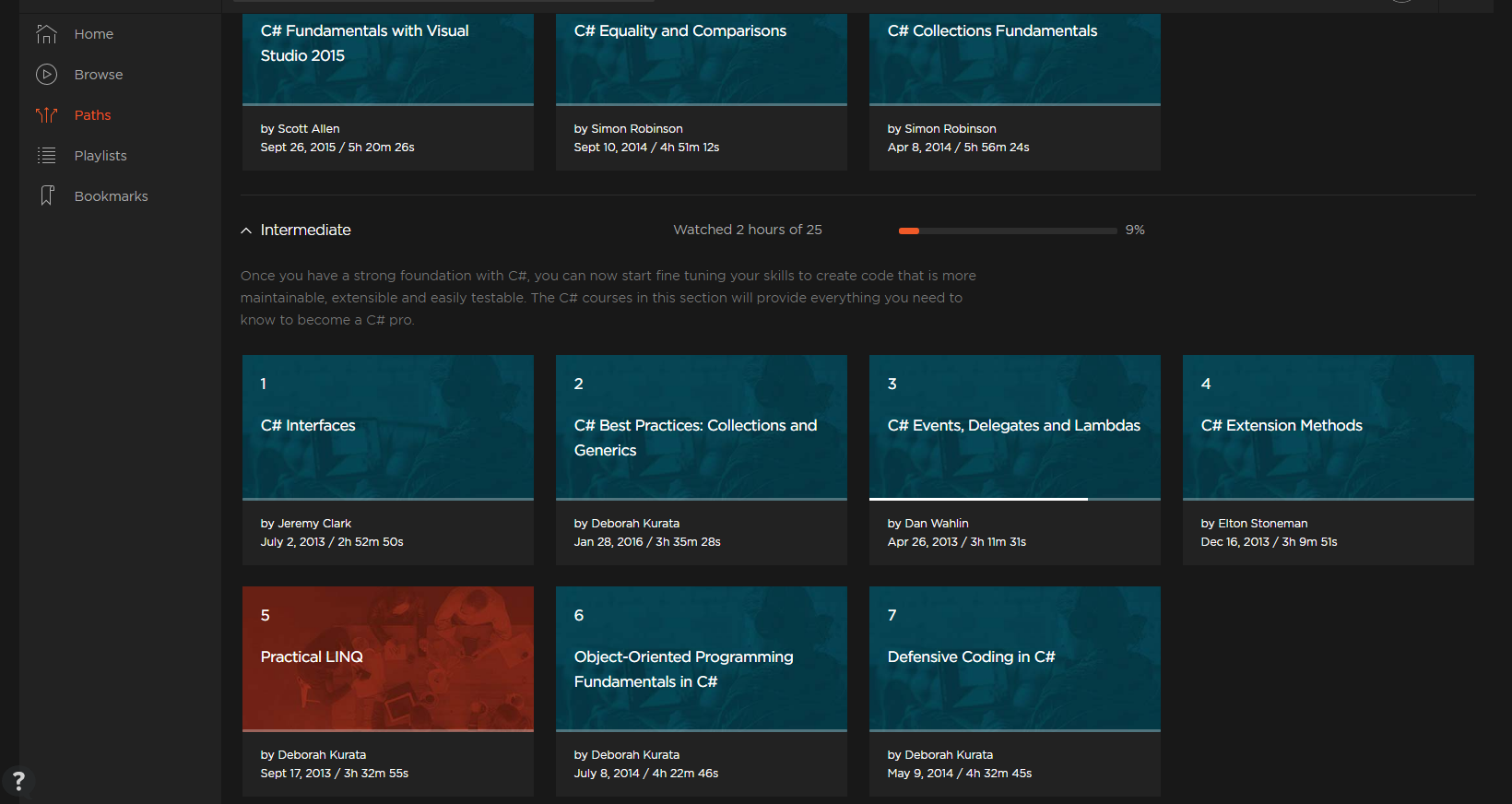Open the C# Extension Methods course
Image resolution: width=1512 pixels, height=804 pixels.
coord(1328,427)
